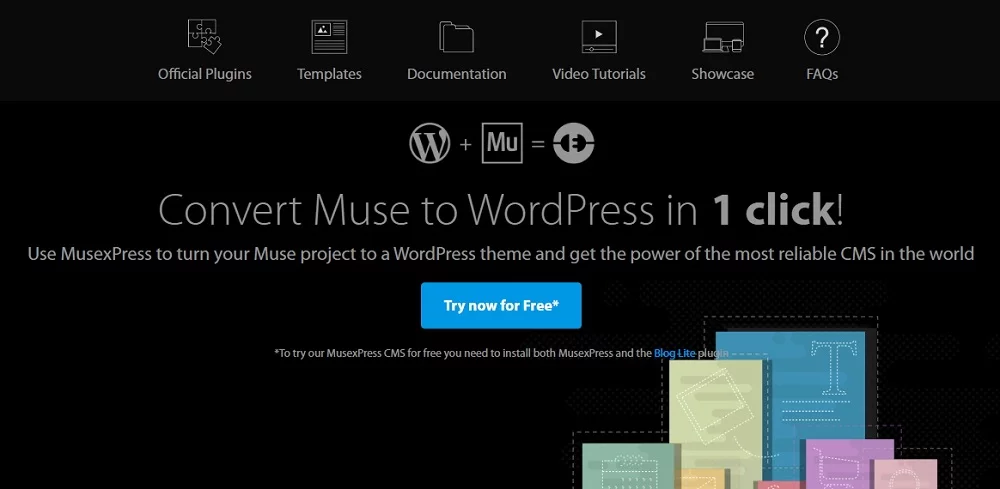Click the MusexPress plug logo
Image resolution: width=1000 pixels, height=489 pixels.
573,143
